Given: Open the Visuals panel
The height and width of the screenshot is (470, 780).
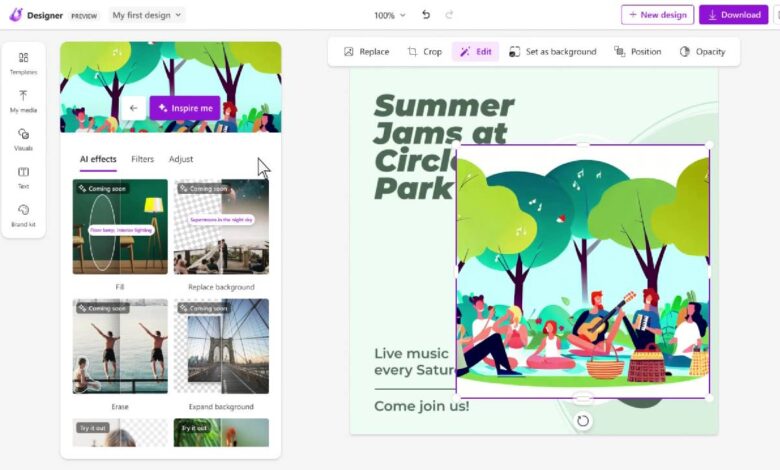Looking at the screenshot, I should pos(23,139).
